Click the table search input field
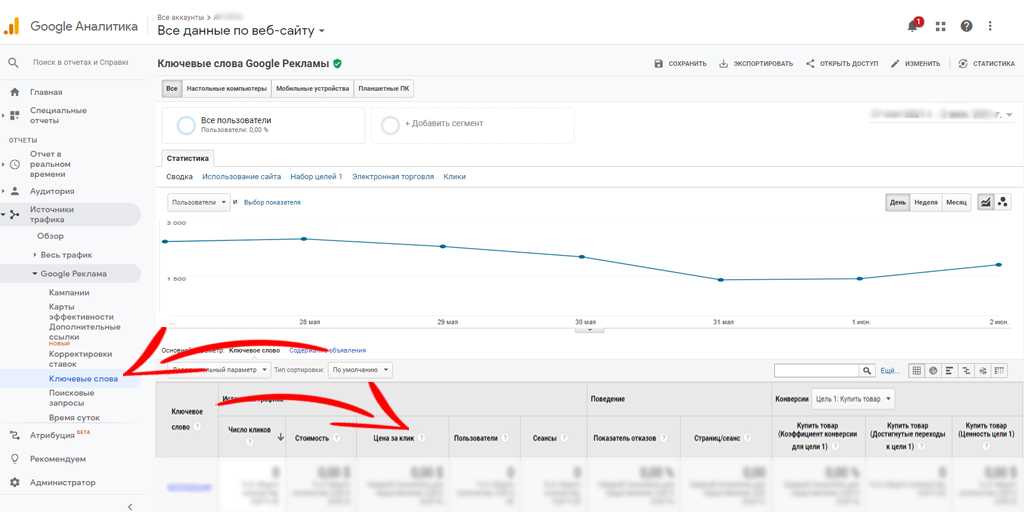 pos(815,370)
